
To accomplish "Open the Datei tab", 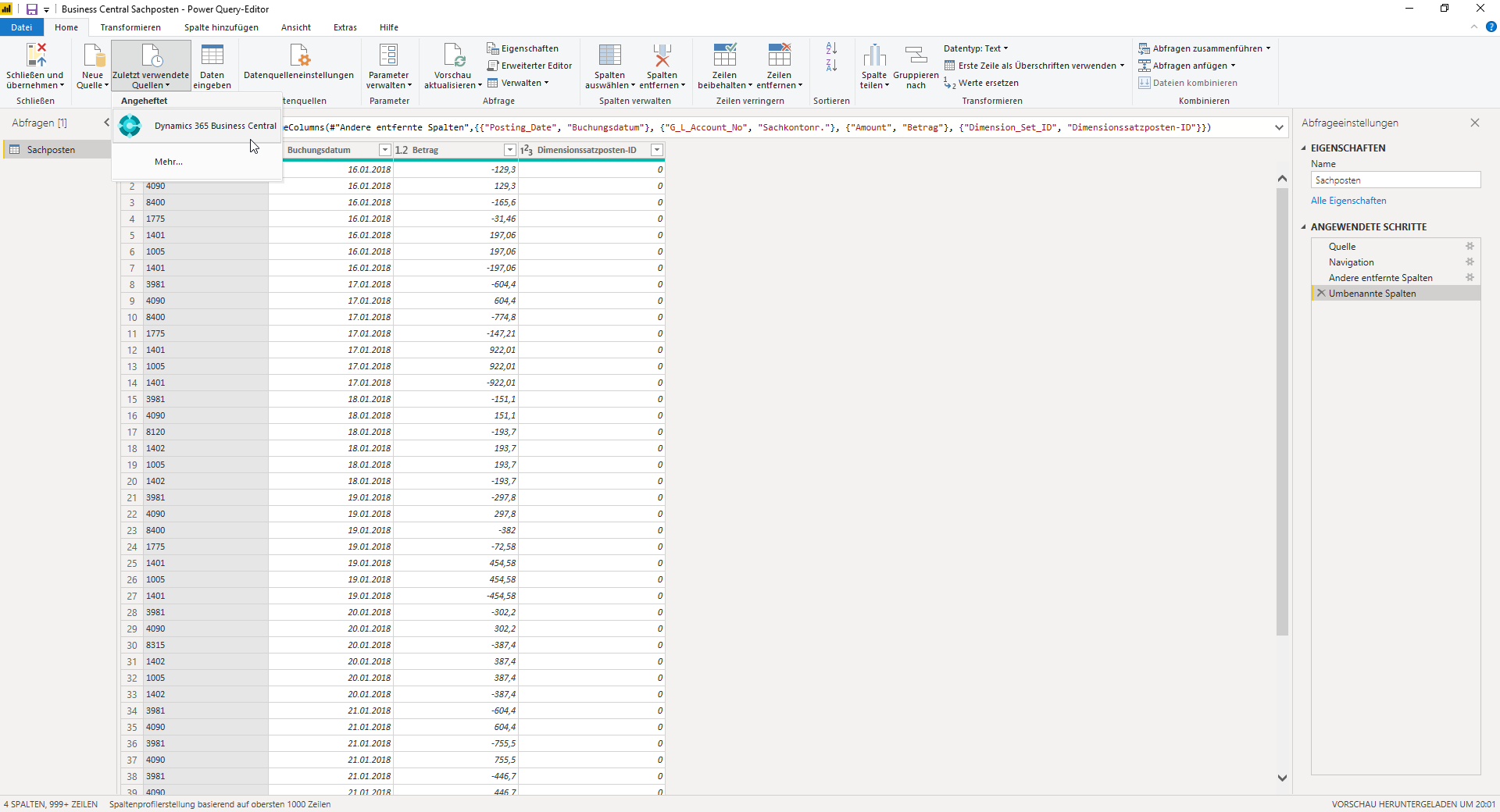I will pos(22,27).
